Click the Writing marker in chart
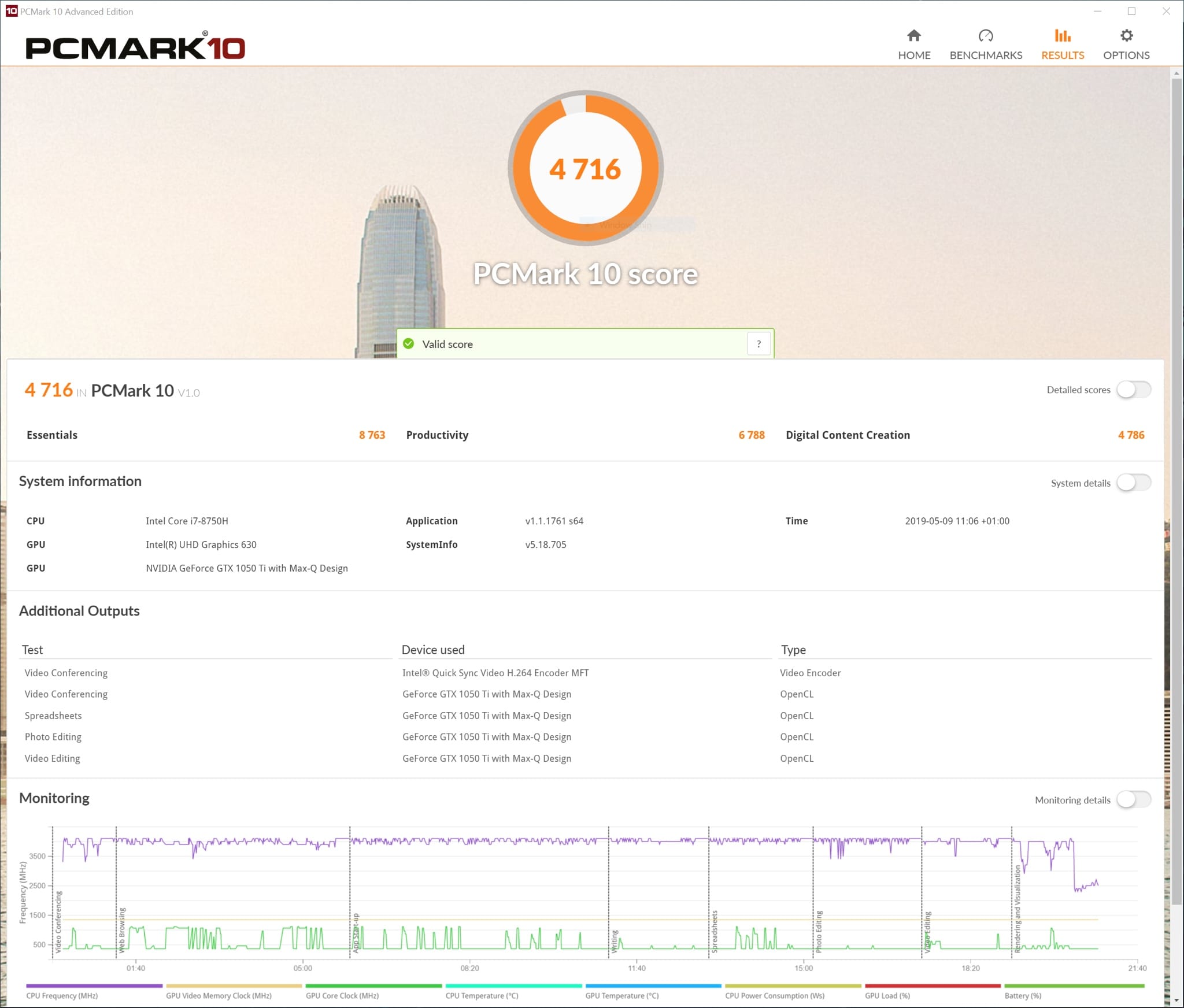 615,941
